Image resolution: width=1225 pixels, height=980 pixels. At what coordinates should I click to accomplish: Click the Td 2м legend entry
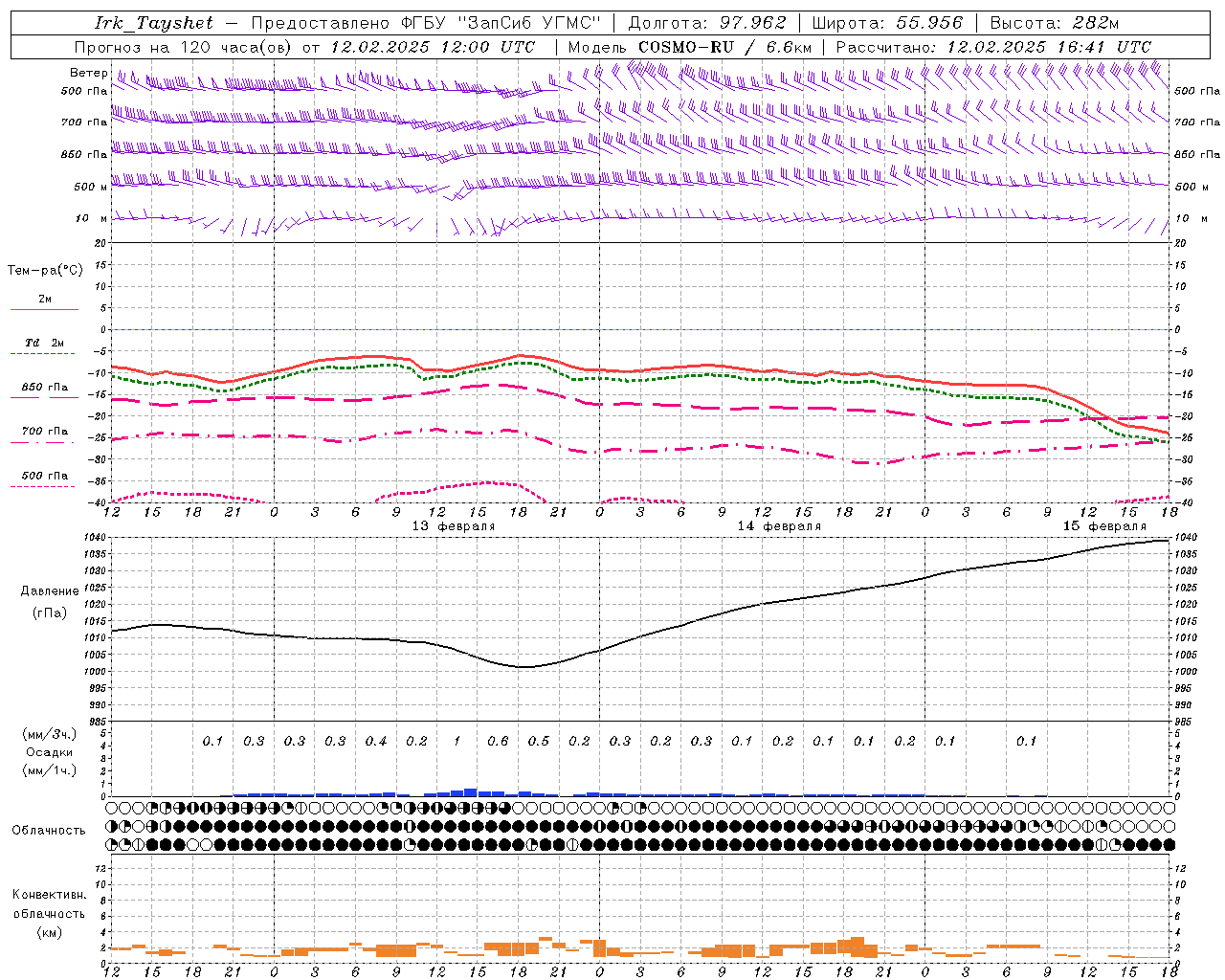44,343
